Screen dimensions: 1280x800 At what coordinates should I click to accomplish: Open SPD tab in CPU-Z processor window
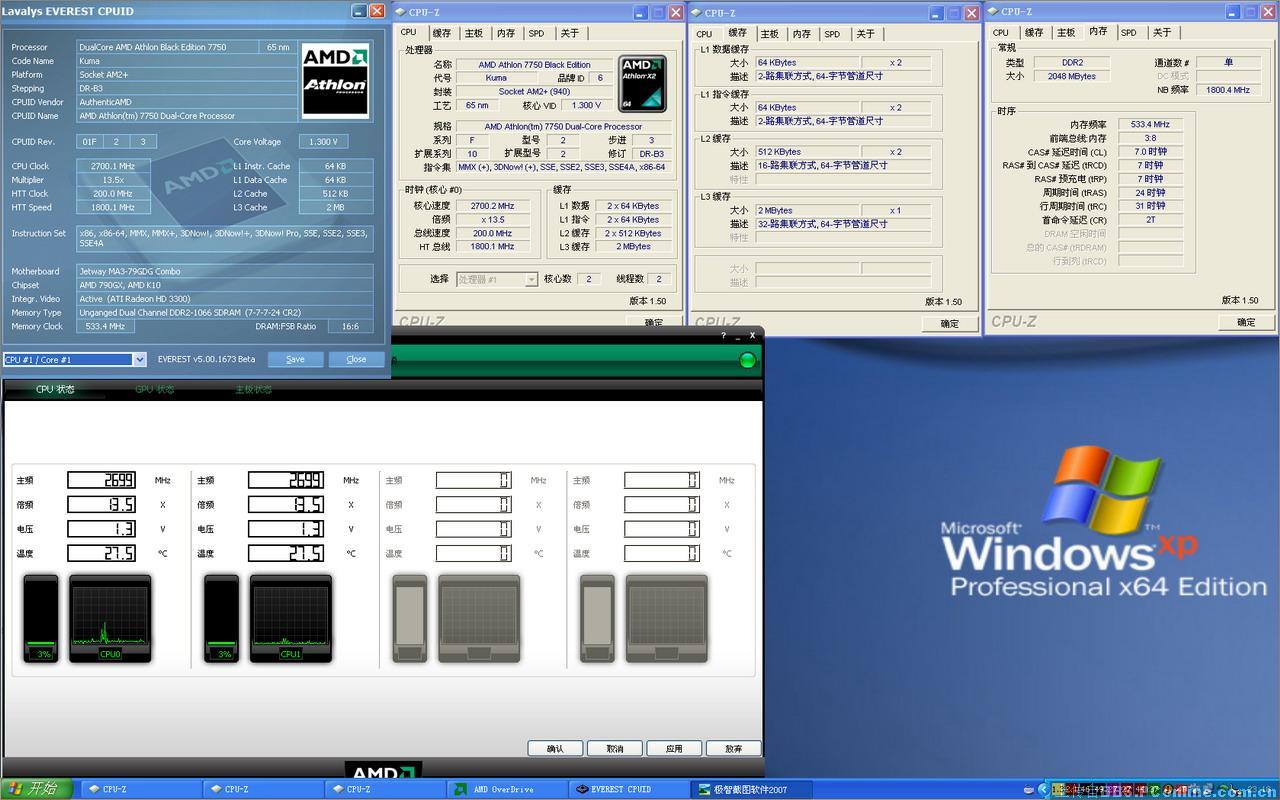(x=537, y=33)
